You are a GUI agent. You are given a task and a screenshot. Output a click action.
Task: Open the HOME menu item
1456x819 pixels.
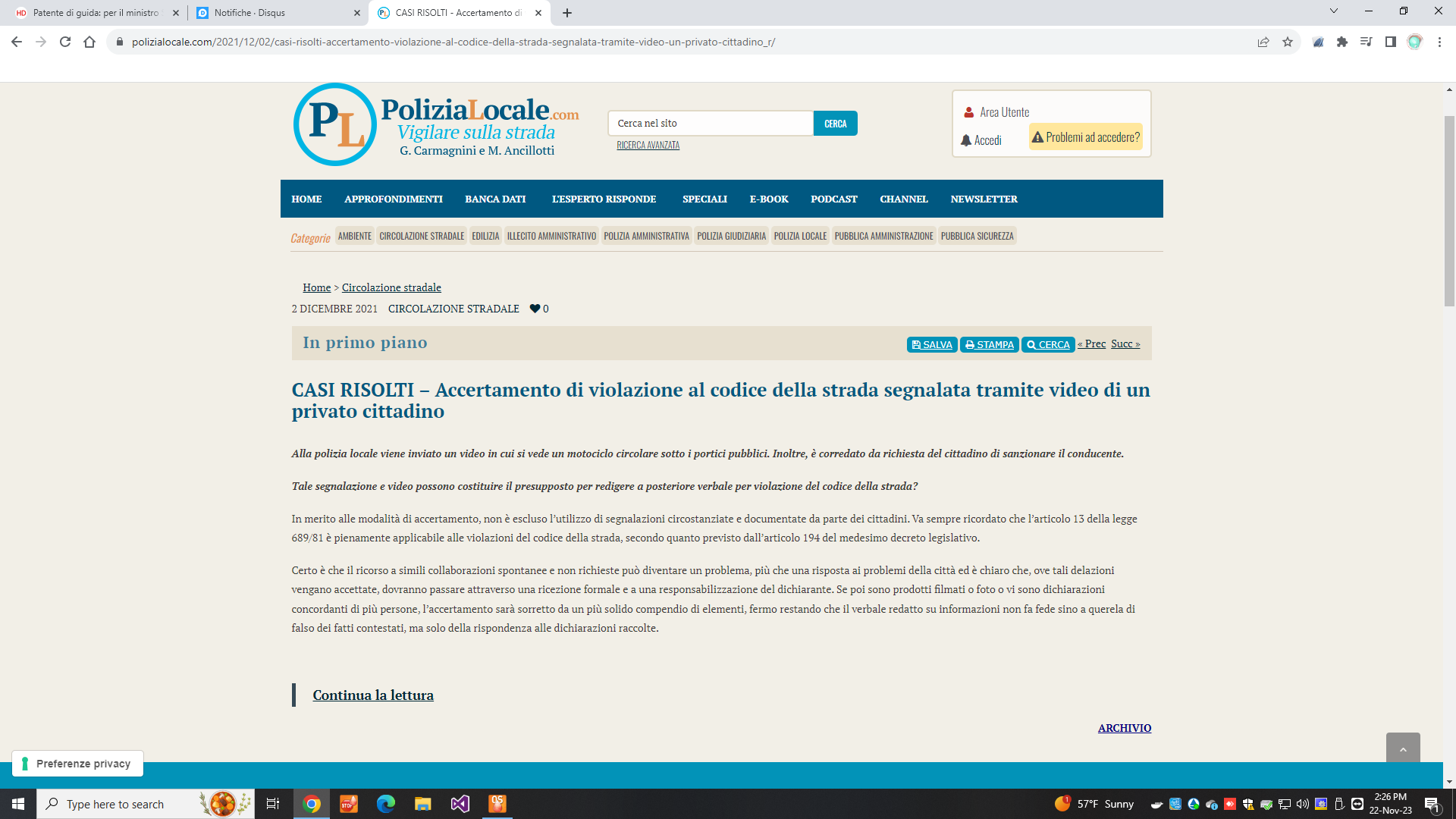coord(306,199)
